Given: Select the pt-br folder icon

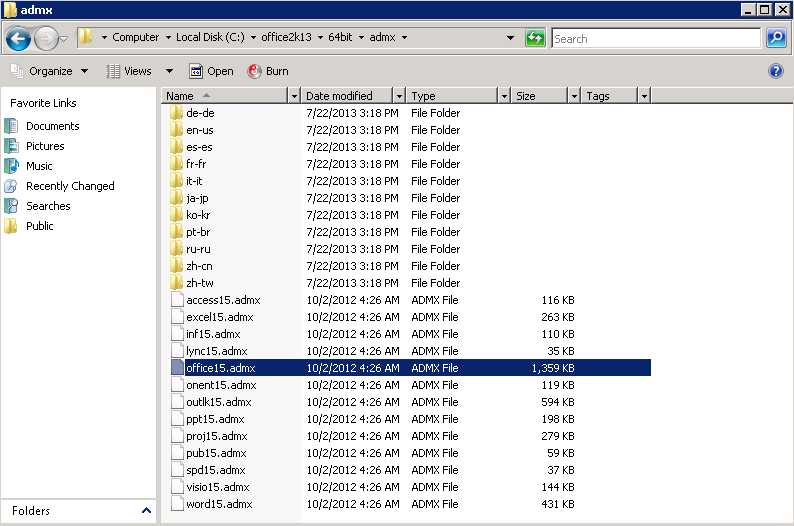Looking at the screenshot, I should point(177,232).
